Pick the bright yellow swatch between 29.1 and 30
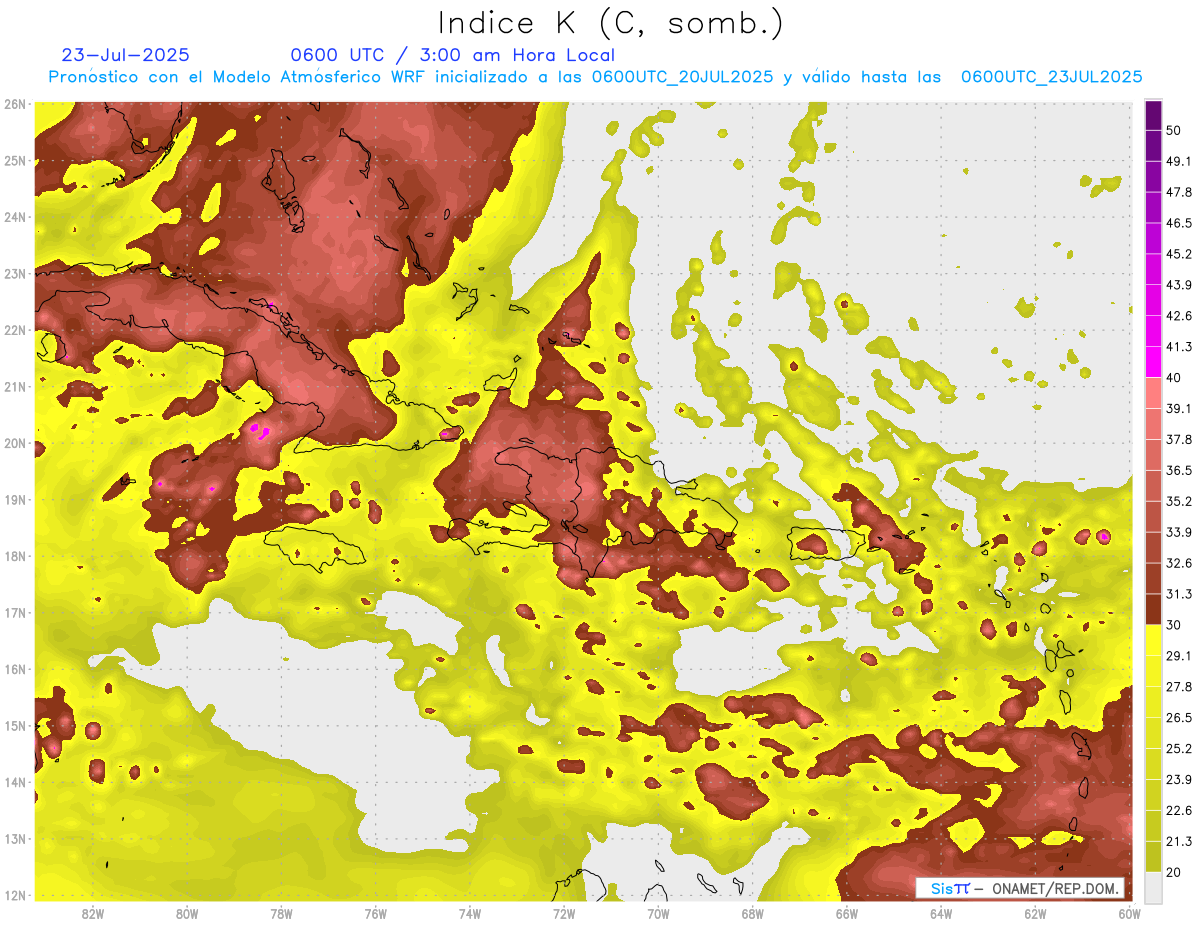The image size is (1200, 927). click(1153, 640)
